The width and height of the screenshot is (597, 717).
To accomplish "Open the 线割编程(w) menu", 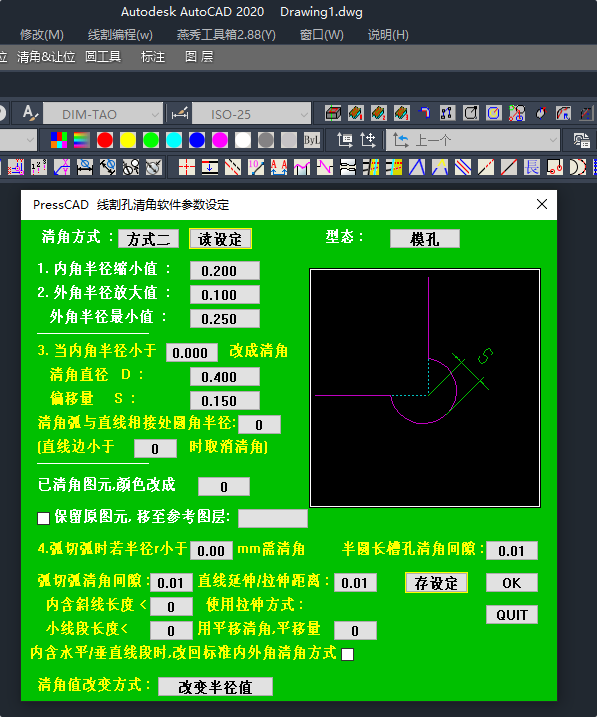I will [120, 35].
